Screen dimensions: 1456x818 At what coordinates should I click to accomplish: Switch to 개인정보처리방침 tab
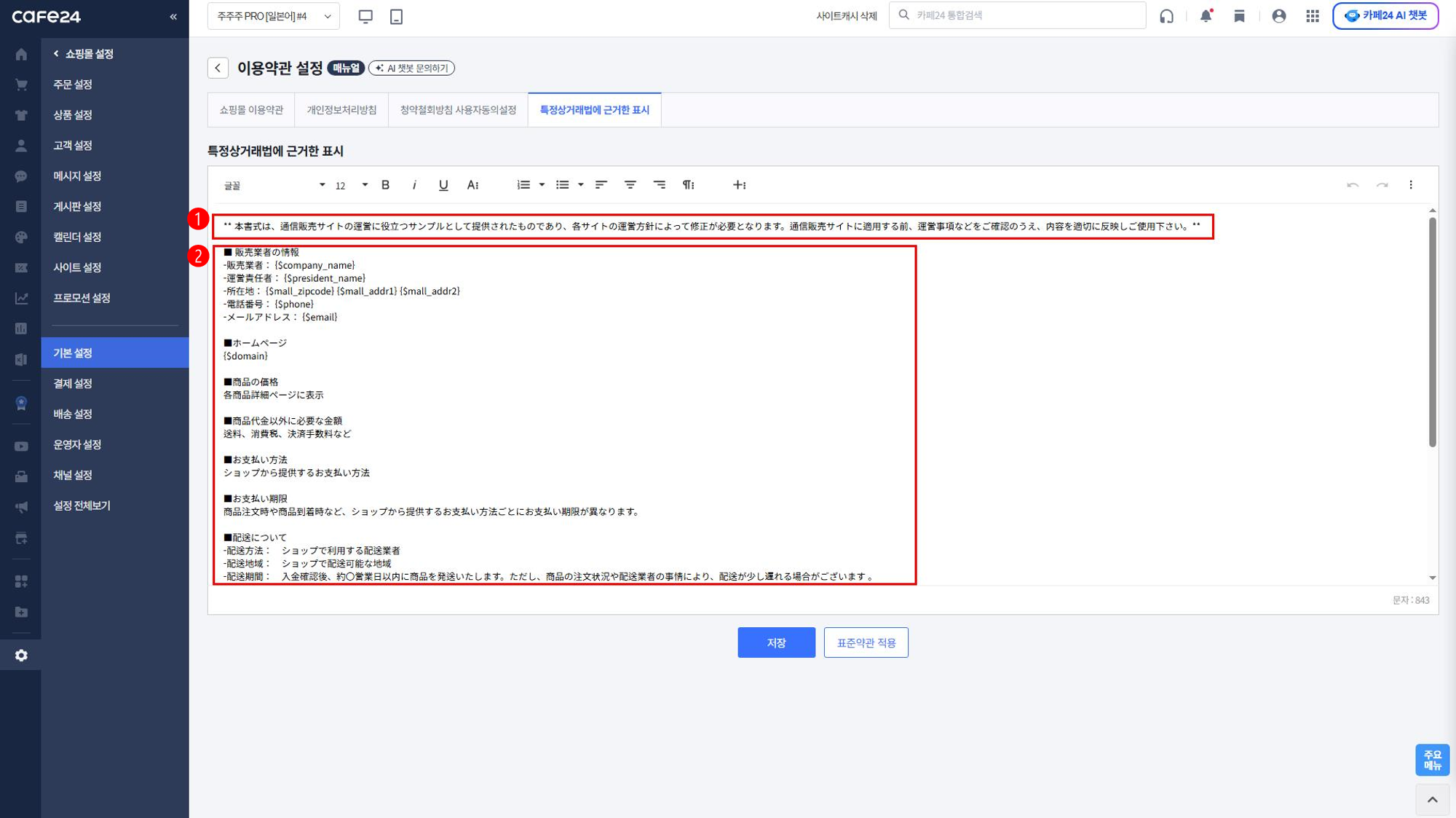tap(341, 110)
